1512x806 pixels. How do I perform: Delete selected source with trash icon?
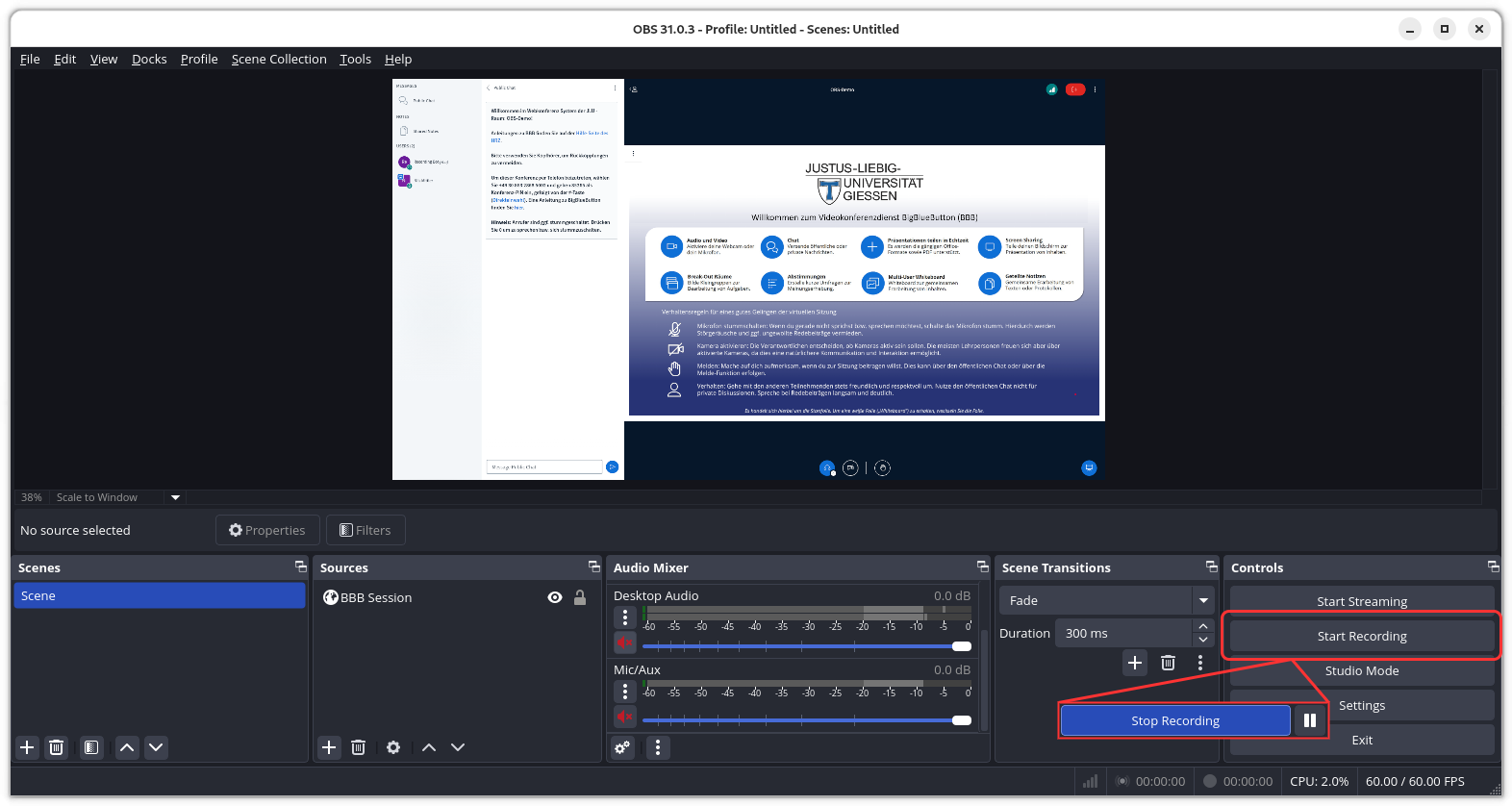click(359, 747)
